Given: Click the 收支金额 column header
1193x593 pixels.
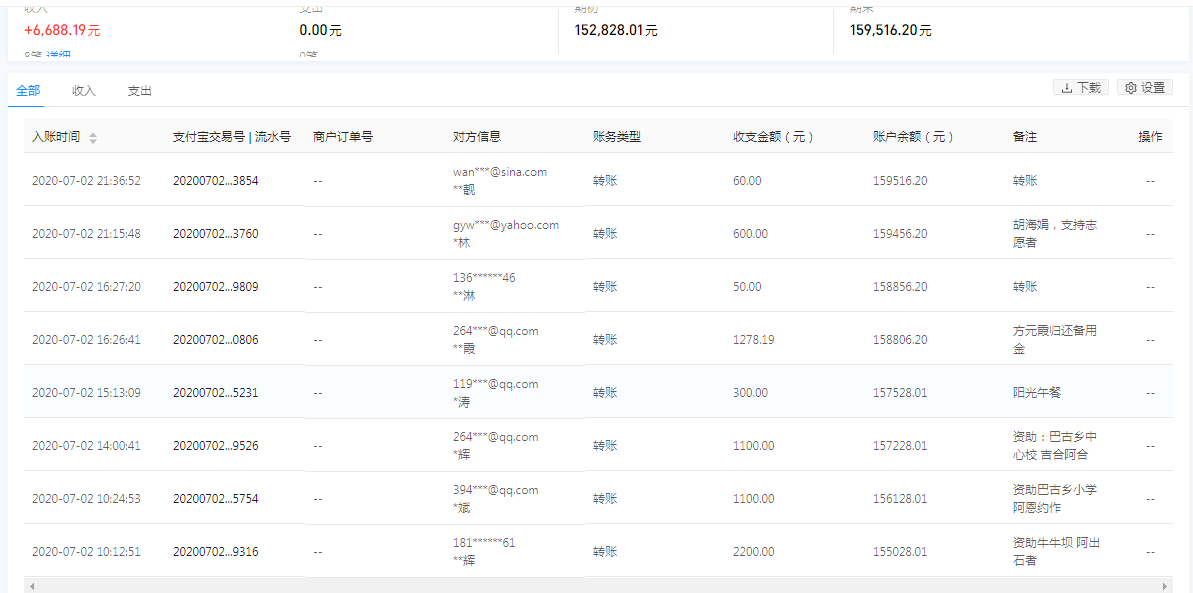Looking at the screenshot, I should (772, 137).
